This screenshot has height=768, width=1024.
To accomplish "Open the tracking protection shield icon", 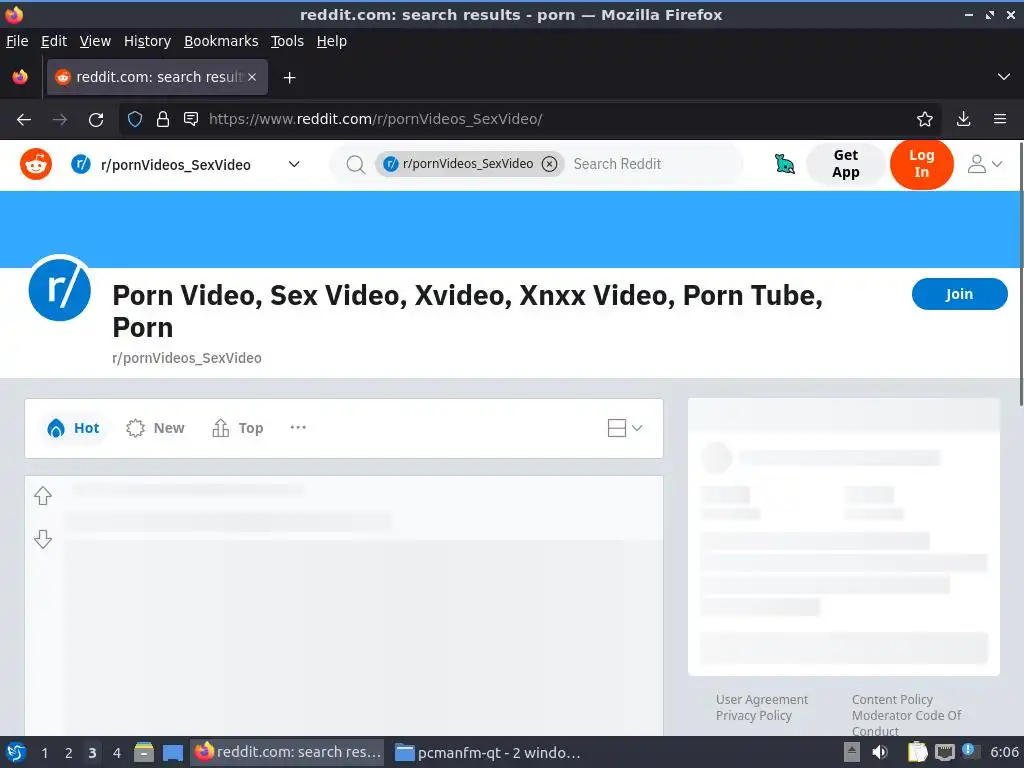I will click(135, 120).
